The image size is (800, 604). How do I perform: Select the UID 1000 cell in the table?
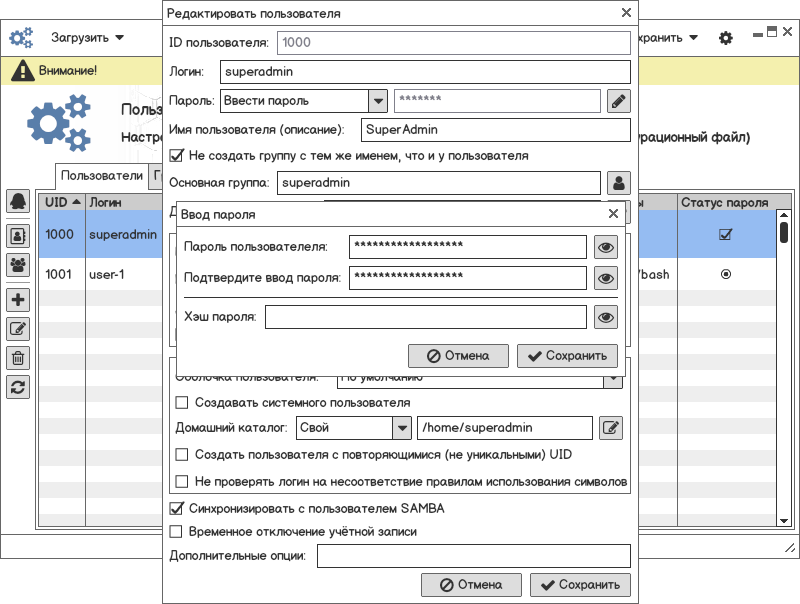(62, 234)
